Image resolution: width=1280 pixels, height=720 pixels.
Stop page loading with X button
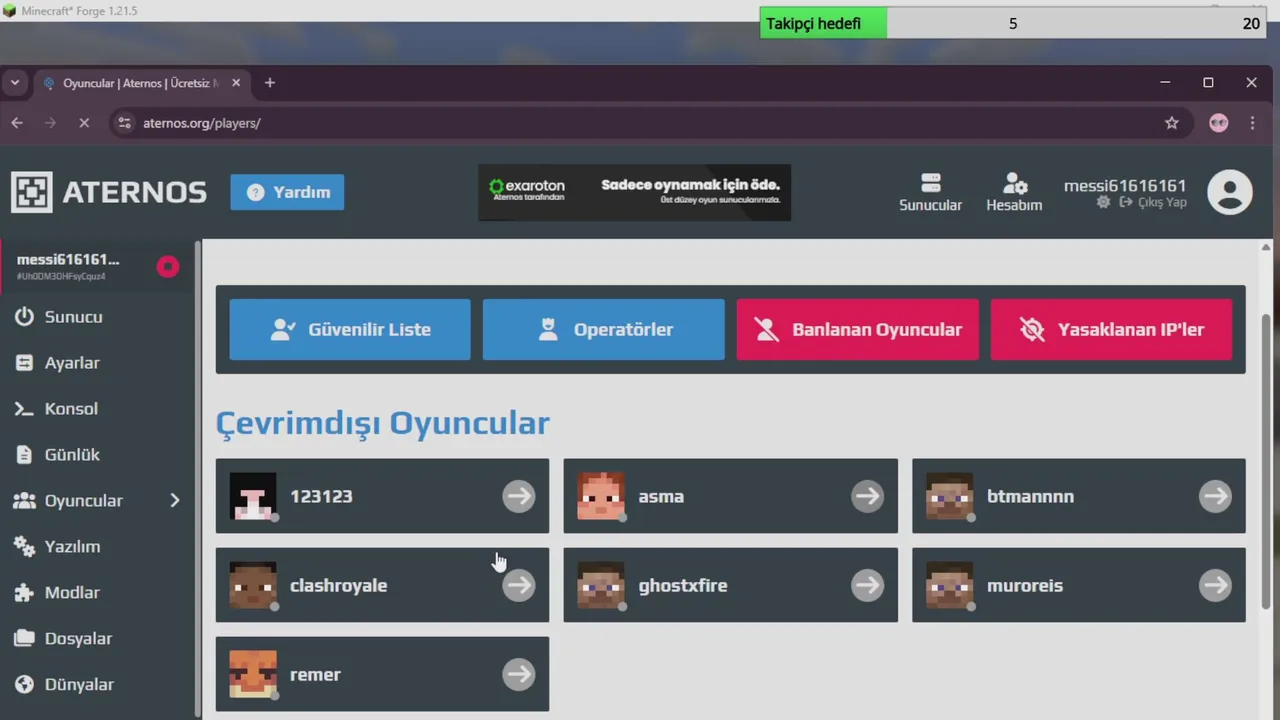[84, 123]
